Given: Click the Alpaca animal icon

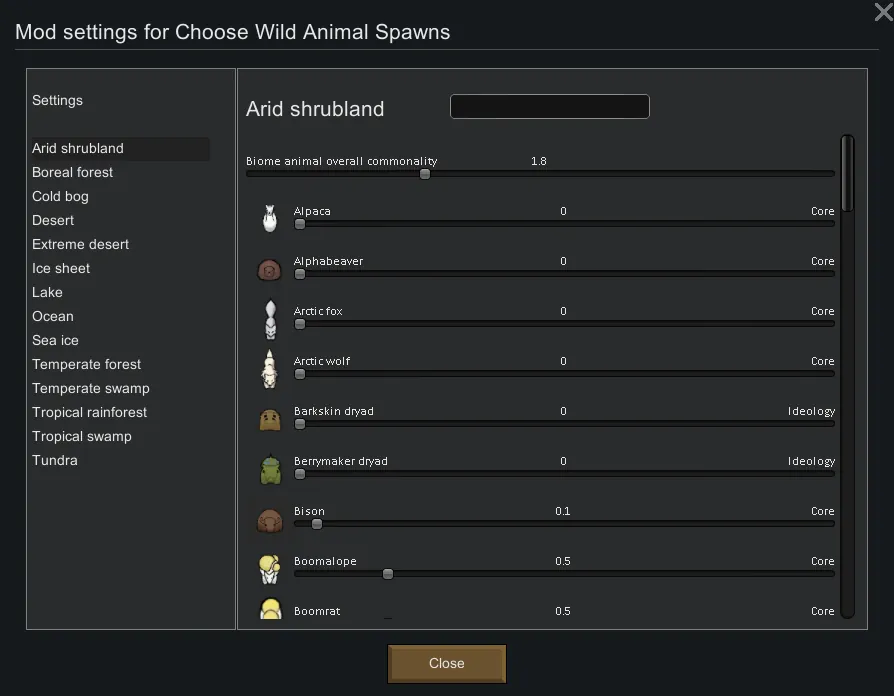Looking at the screenshot, I should pos(269,218).
